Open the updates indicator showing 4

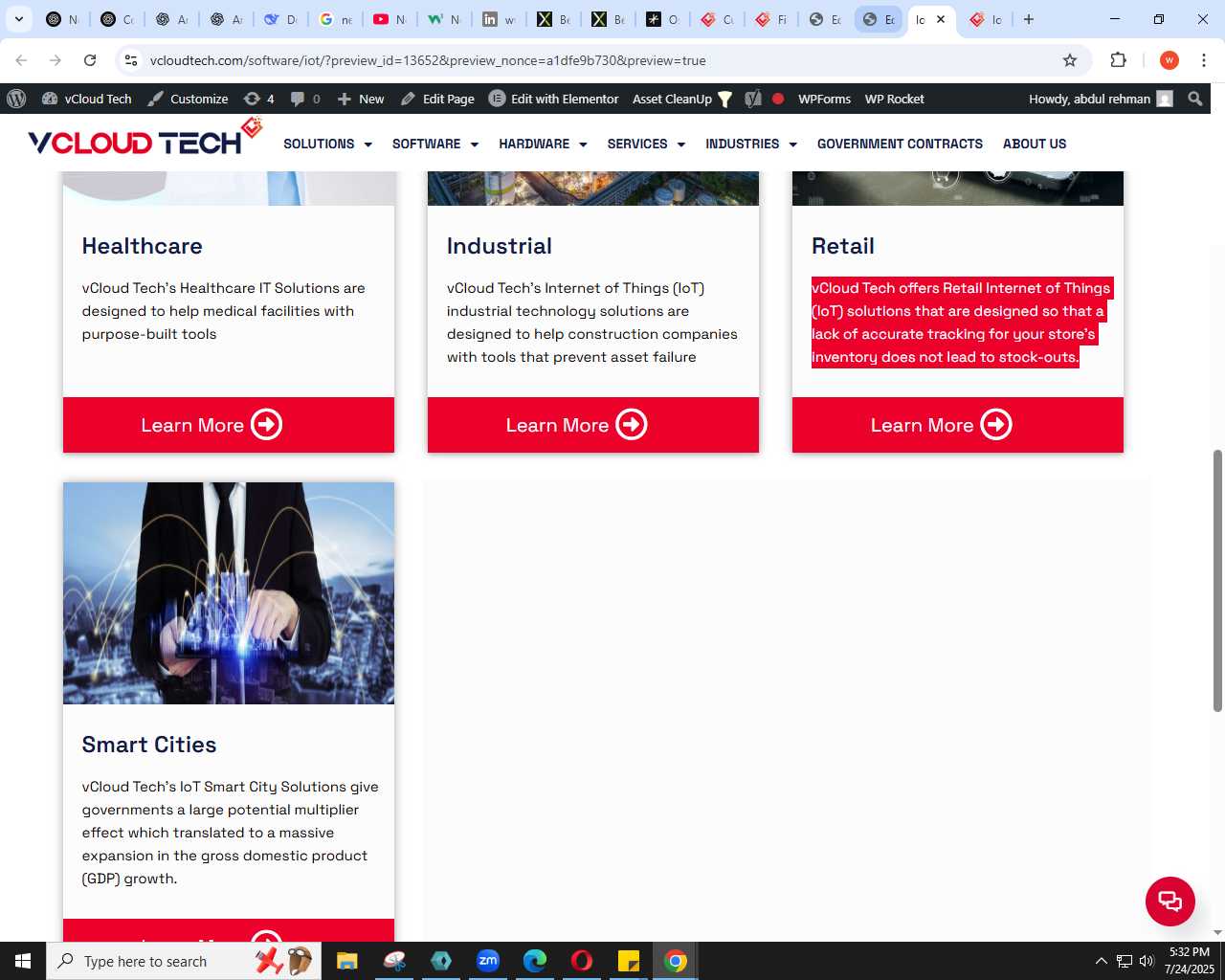click(x=259, y=99)
